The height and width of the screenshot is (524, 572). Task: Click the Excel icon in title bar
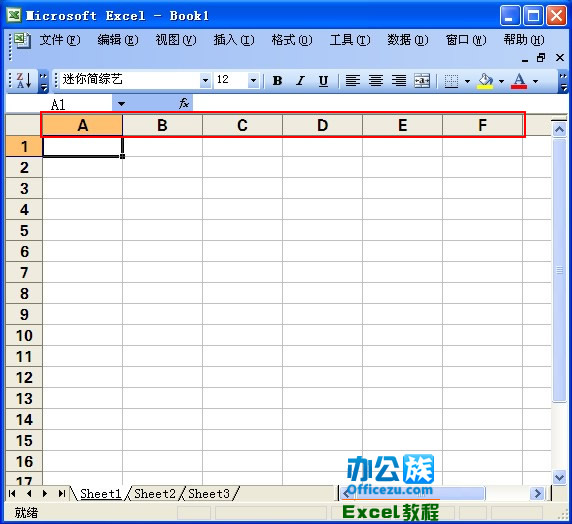tap(14, 16)
